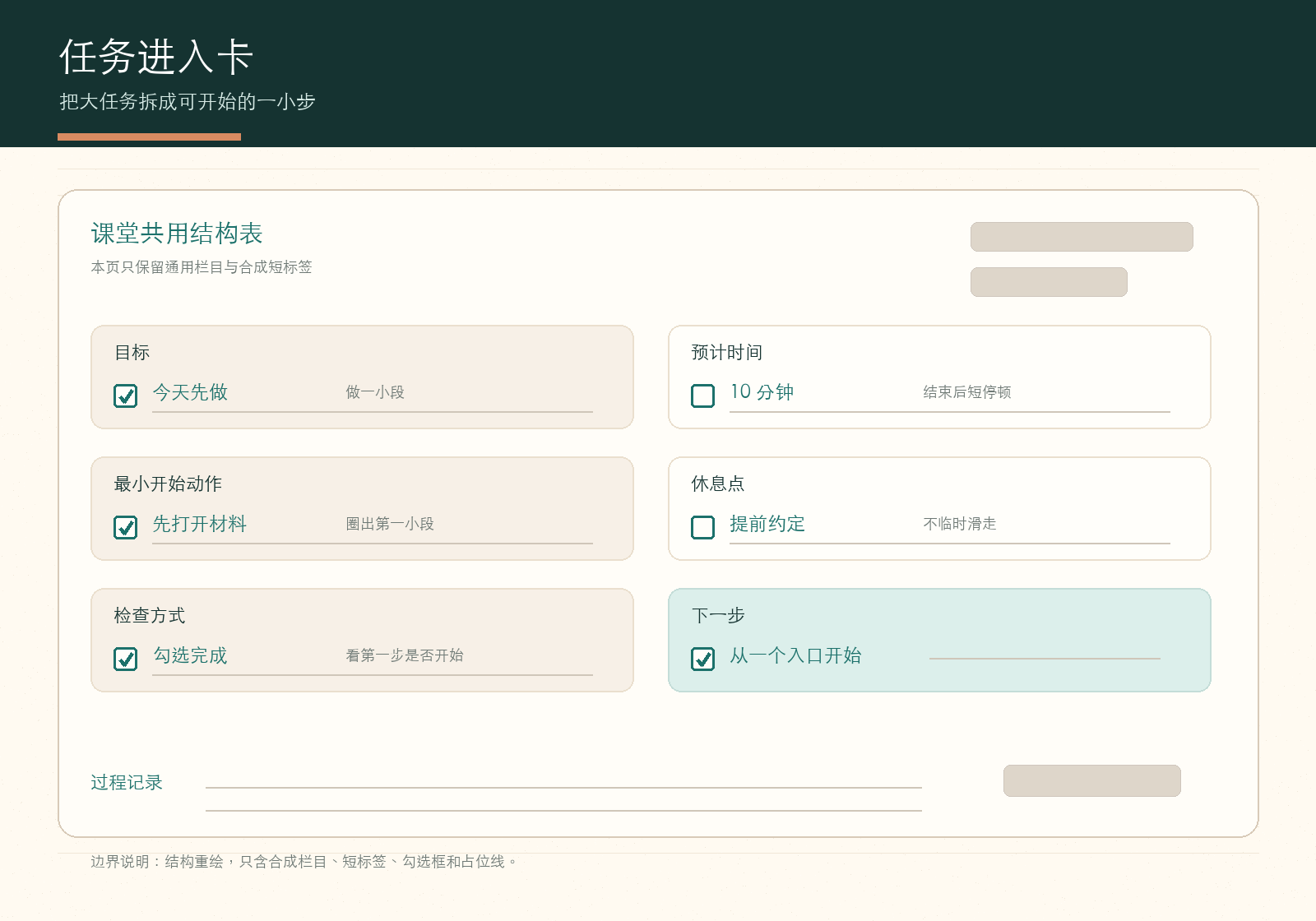Click the narrower placeholder box below it
1316x921 pixels.
(1049, 282)
